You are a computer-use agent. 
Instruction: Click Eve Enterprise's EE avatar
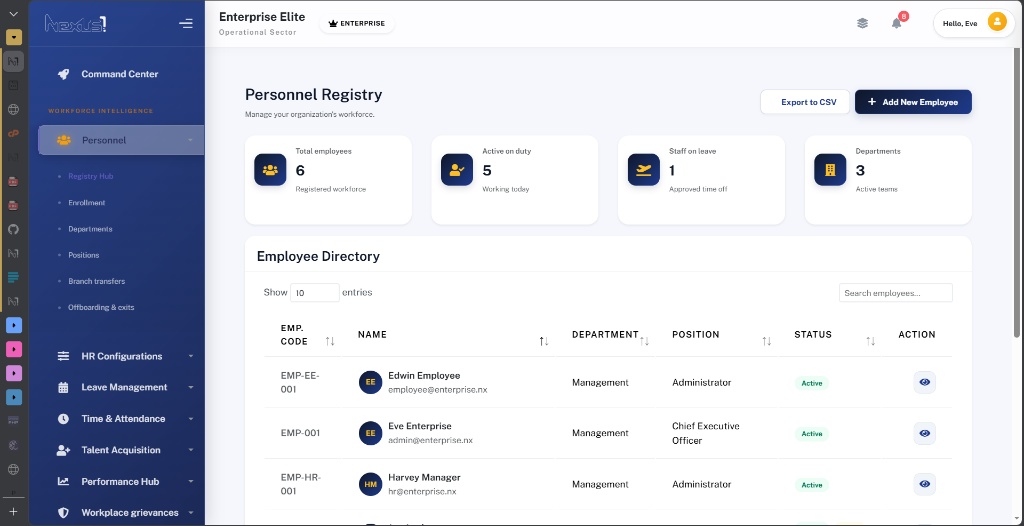[x=370, y=433]
